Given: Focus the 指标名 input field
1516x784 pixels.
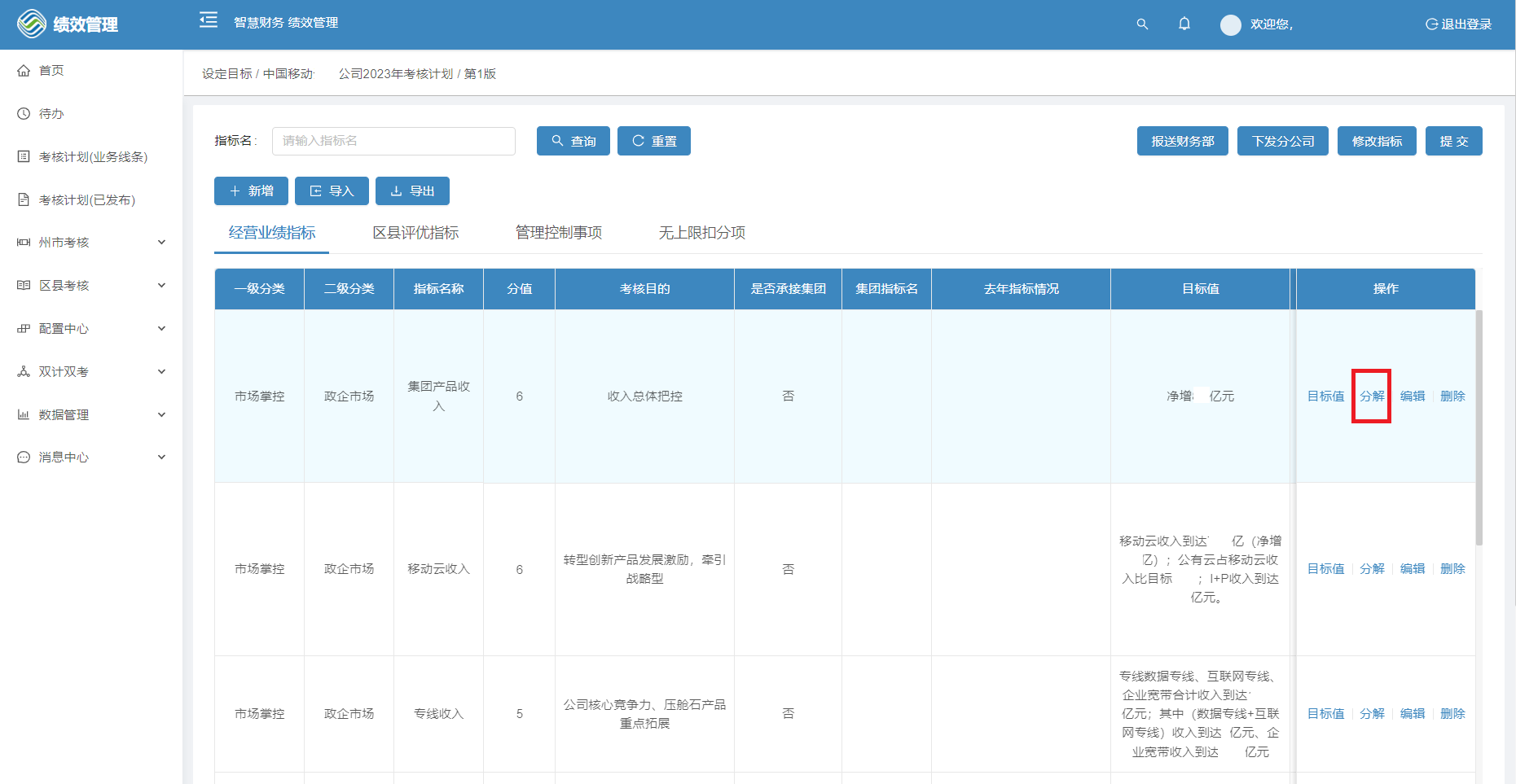Looking at the screenshot, I should [x=393, y=141].
